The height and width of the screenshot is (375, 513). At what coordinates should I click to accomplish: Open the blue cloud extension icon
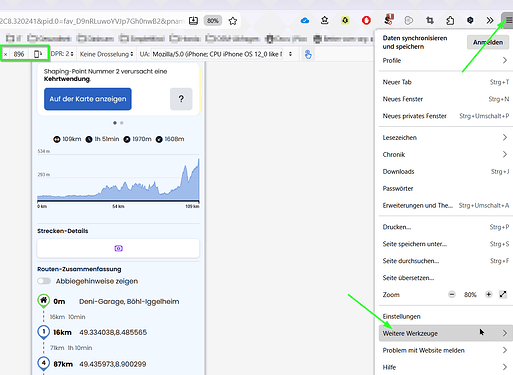[x=305, y=21]
